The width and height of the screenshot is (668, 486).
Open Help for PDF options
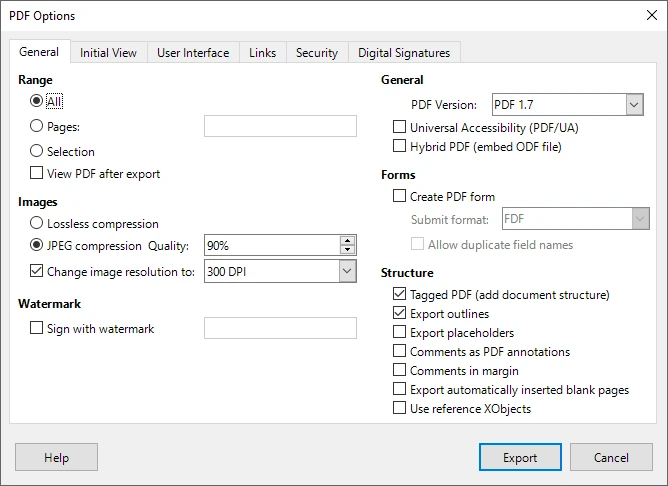56,457
